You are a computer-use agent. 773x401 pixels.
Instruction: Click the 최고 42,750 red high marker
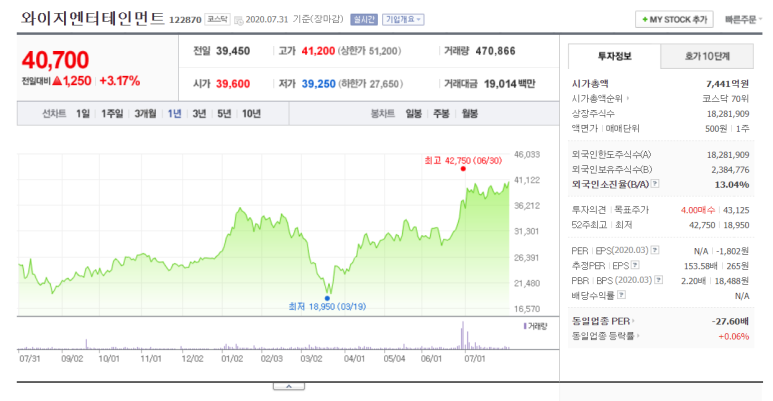463,169
